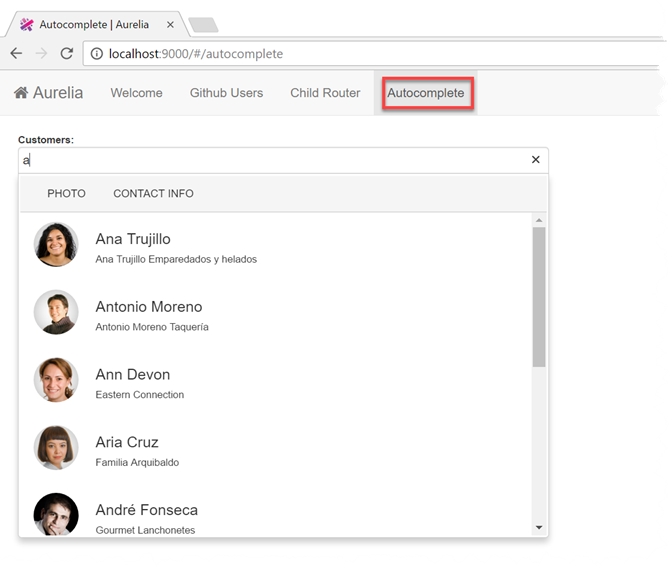
Task: Click Ann Devon's avatar photo
Action: 56,380
